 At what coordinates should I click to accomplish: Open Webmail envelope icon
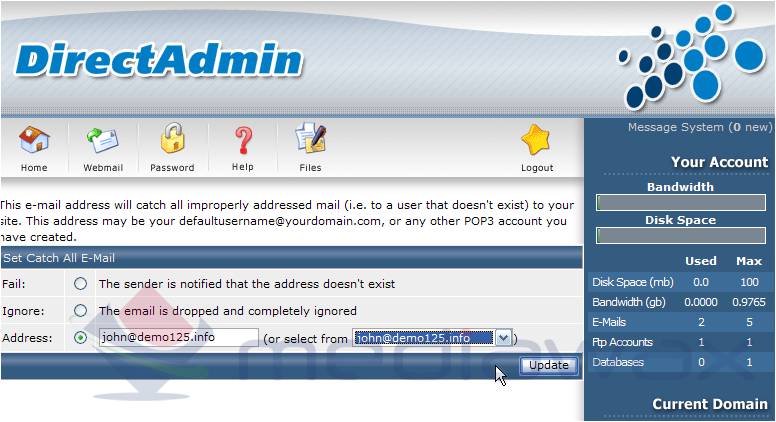[102, 140]
